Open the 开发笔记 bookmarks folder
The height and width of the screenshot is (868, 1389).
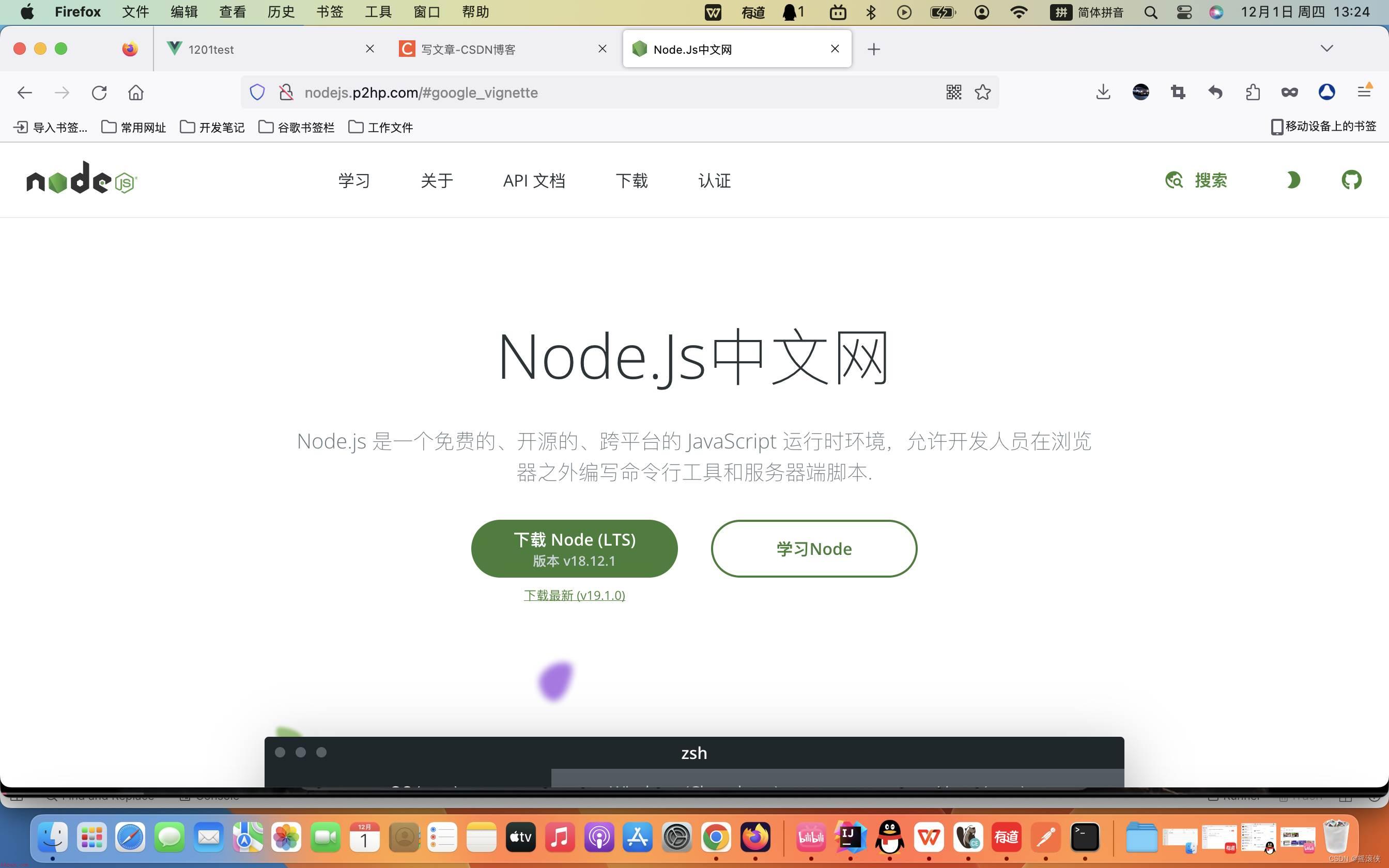212,127
